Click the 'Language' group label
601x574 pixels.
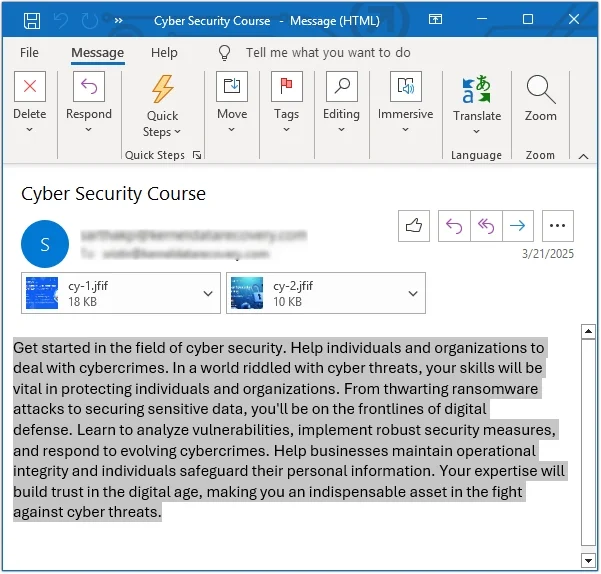tap(476, 155)
